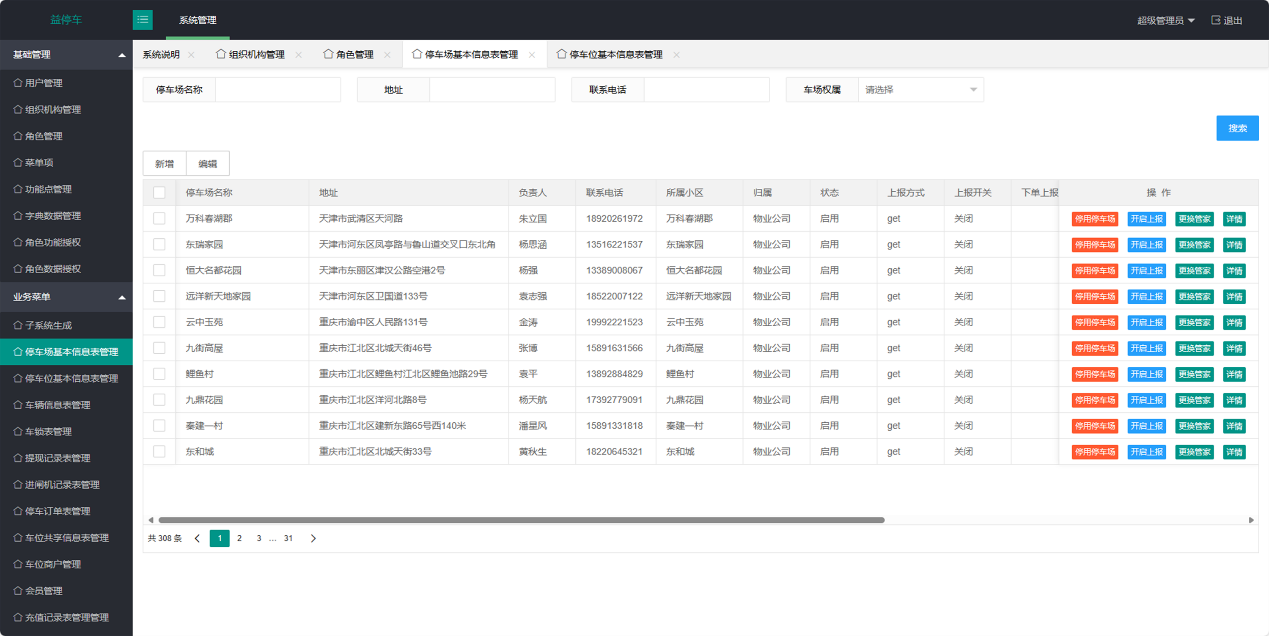Open 用户管理 in the sidebar
1269x636 pixels.
pos(43,83)
